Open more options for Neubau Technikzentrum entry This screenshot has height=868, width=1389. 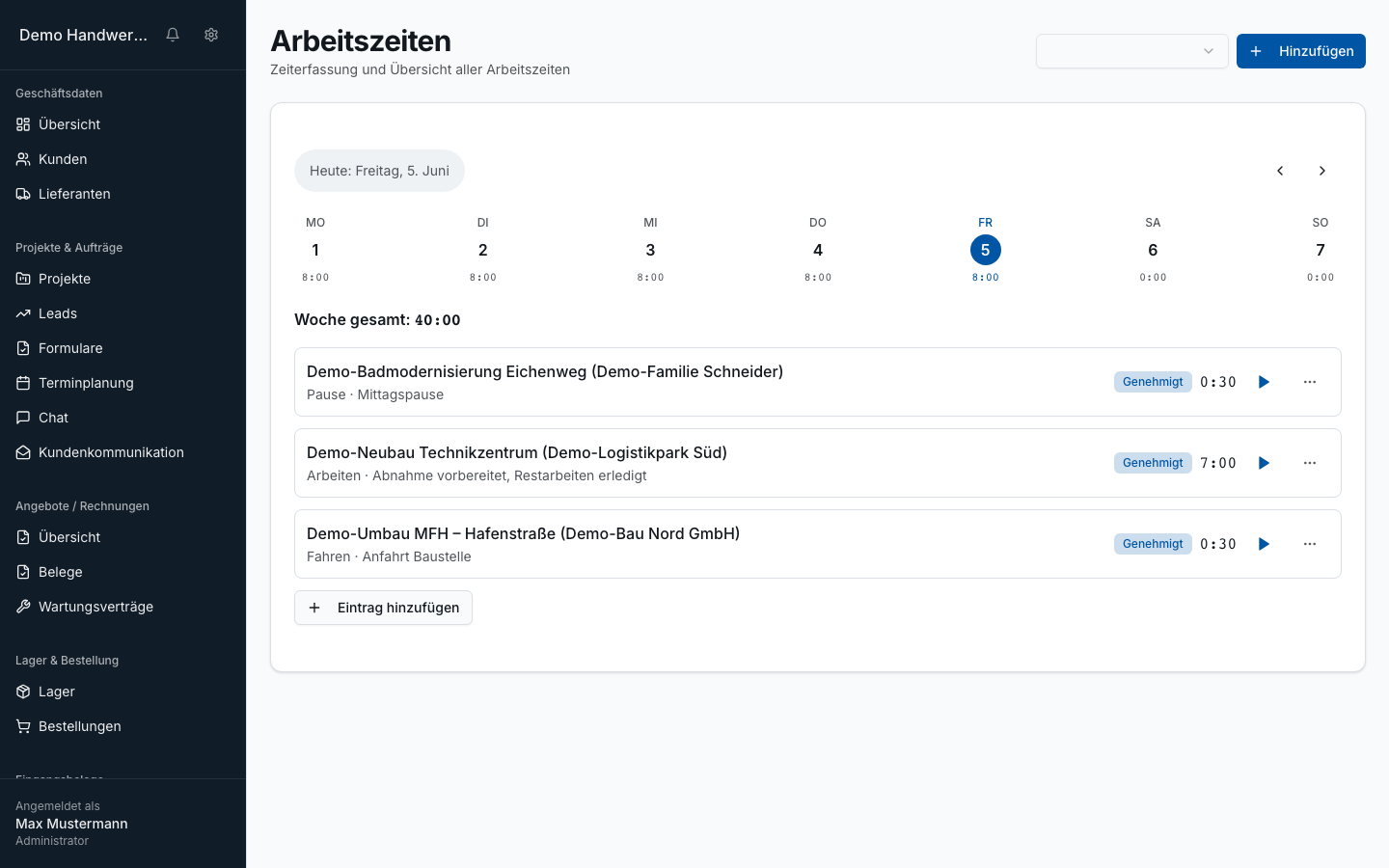click(1310, 463)
